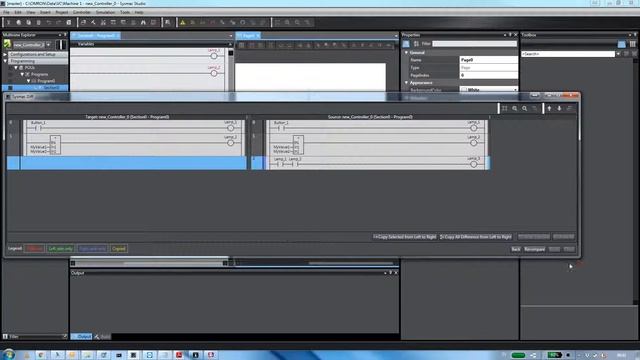Click the binoculars Search toolbar icon
This screenshot has height=360, width=640.
click(x=143, y=22)
